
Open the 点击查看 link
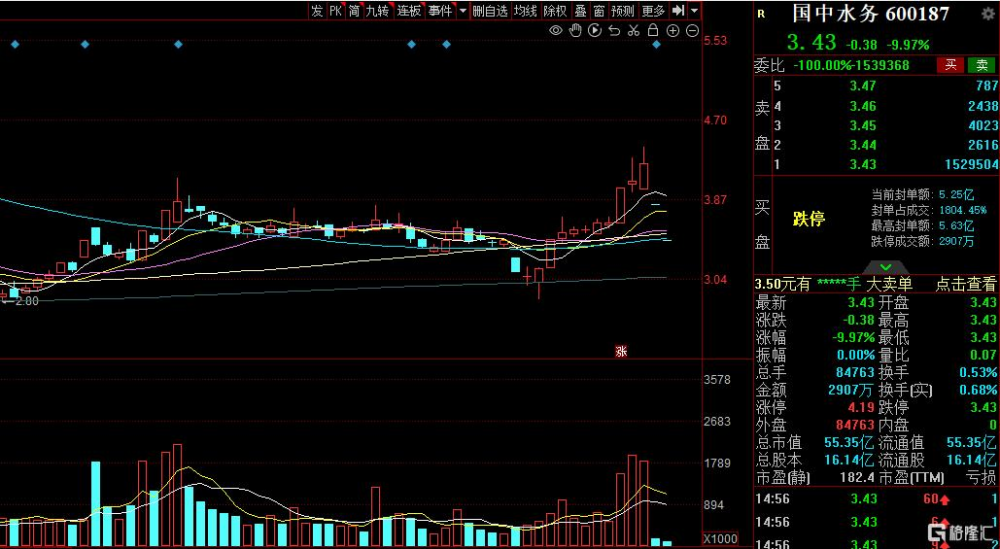click(x=966, y=284)
